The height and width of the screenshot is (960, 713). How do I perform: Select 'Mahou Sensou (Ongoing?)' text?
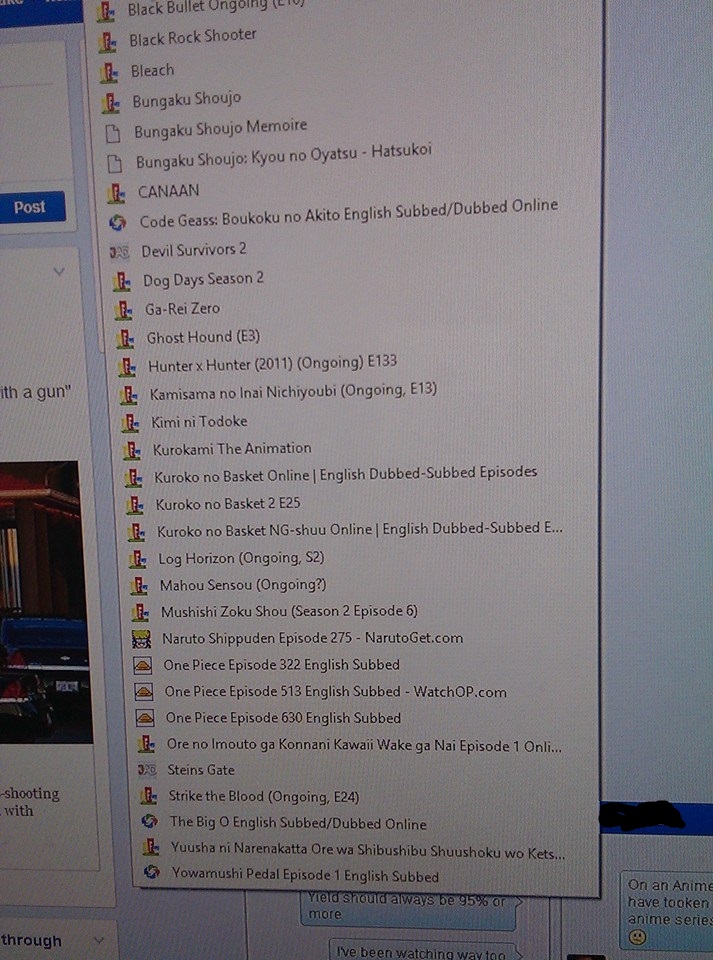point(243,585)
